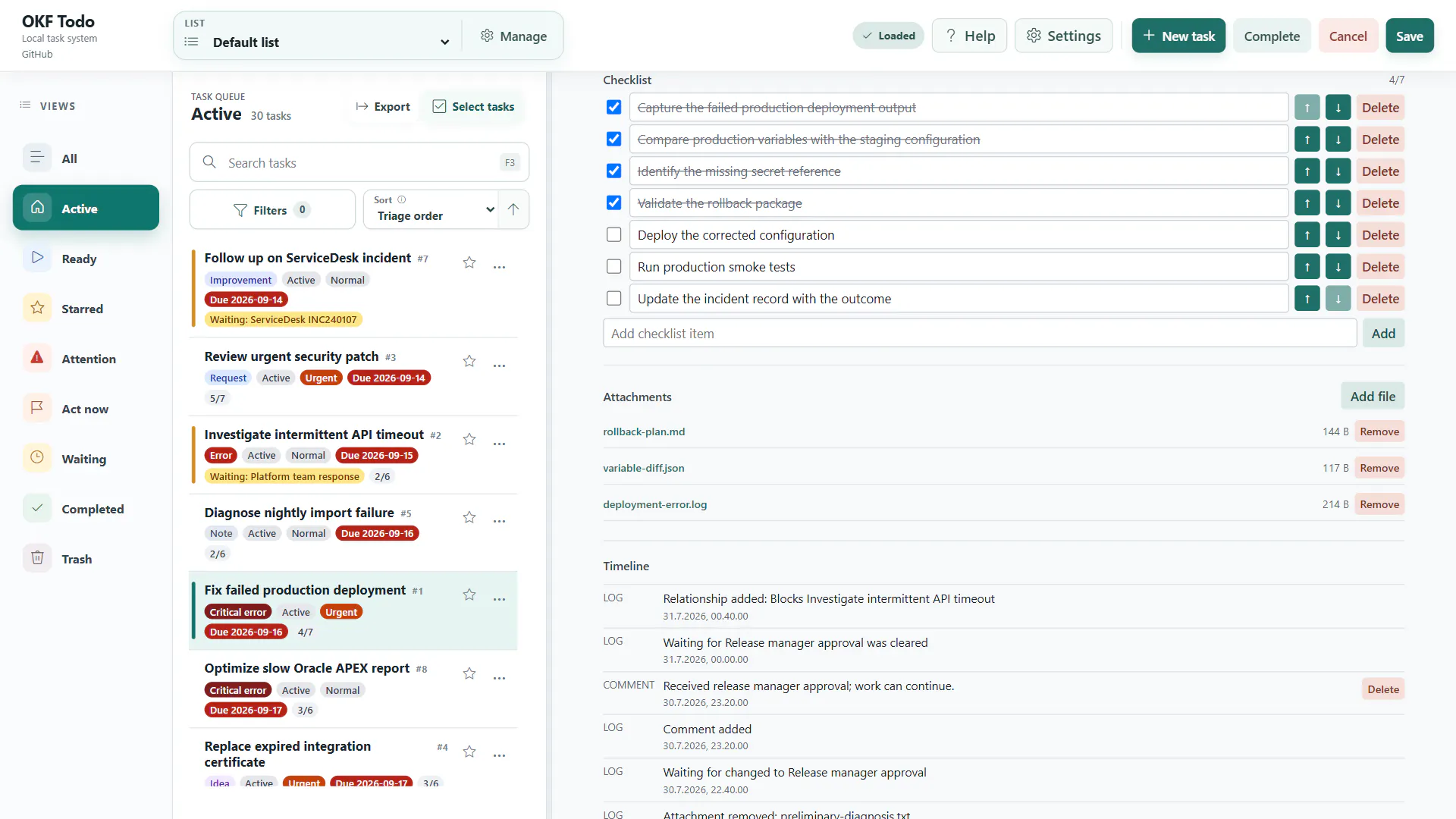Uncheck 'Capture the failed production deployment output'

point(613,108)
